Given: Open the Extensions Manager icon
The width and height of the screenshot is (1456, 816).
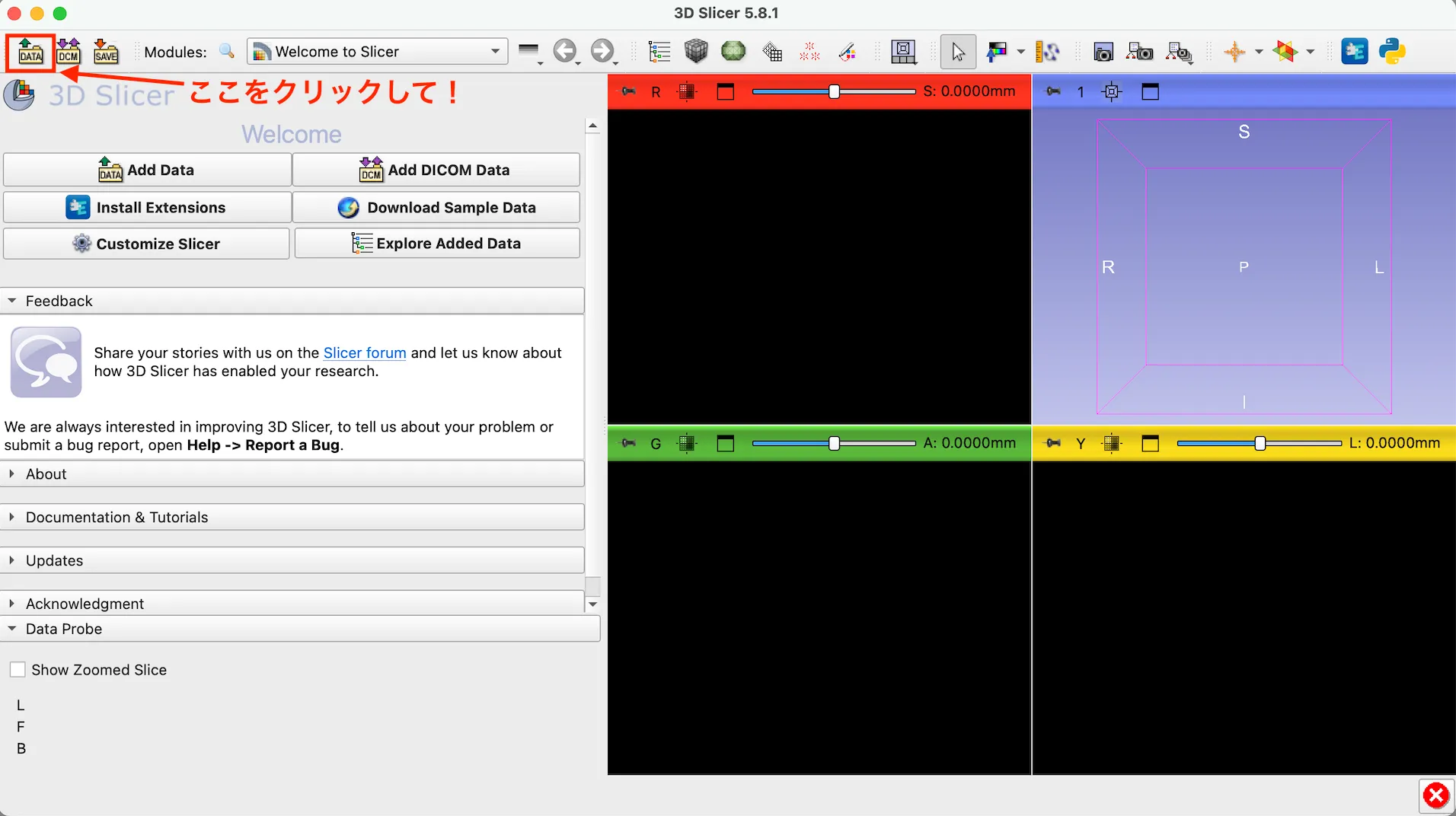Looking at the screenshot, I should coord(1355,51).
